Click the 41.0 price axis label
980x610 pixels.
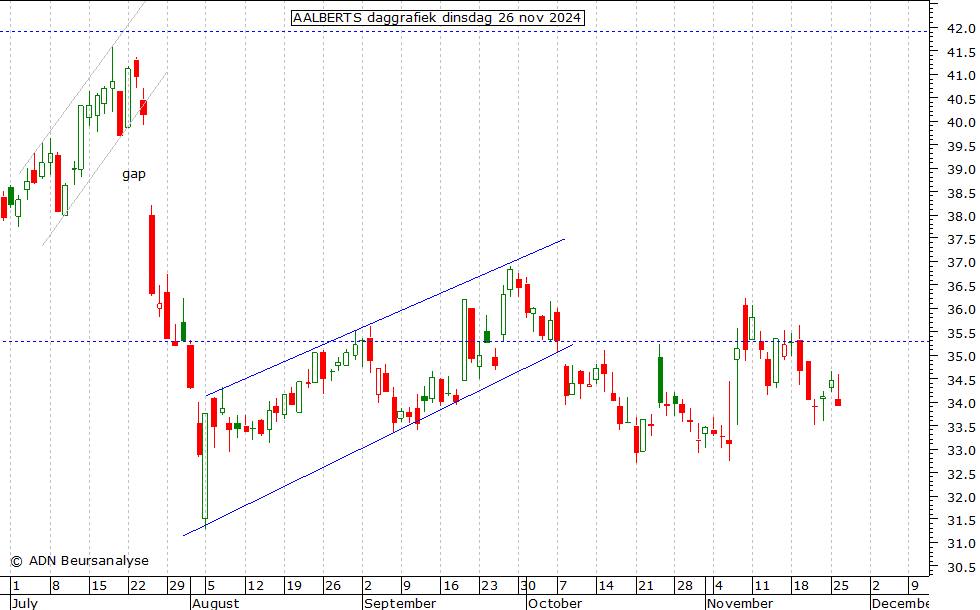[961, 76]
